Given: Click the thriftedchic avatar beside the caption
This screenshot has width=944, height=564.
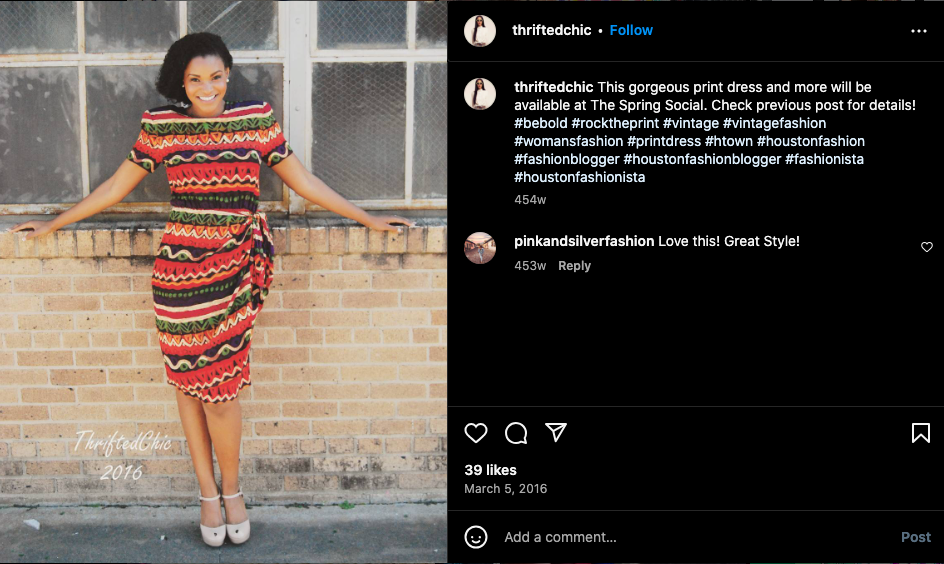Looking at the screenshot, I should tap(480, 94).
